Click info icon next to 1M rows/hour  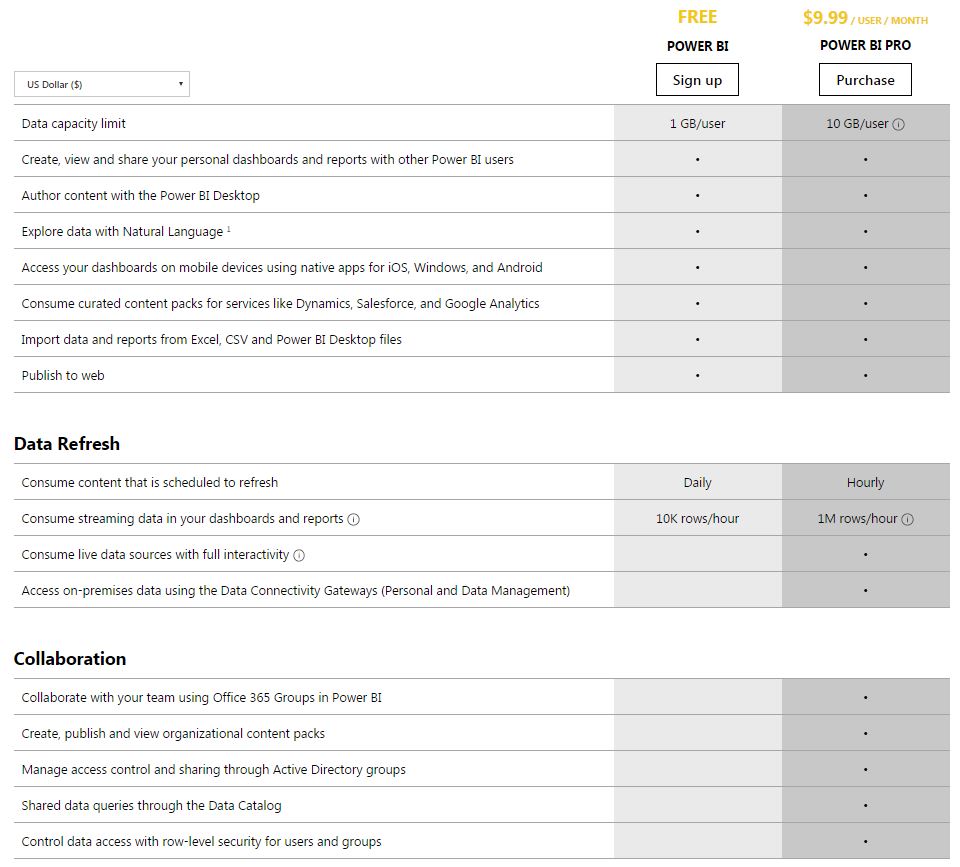pyautogui.click(x=908, y=519)
